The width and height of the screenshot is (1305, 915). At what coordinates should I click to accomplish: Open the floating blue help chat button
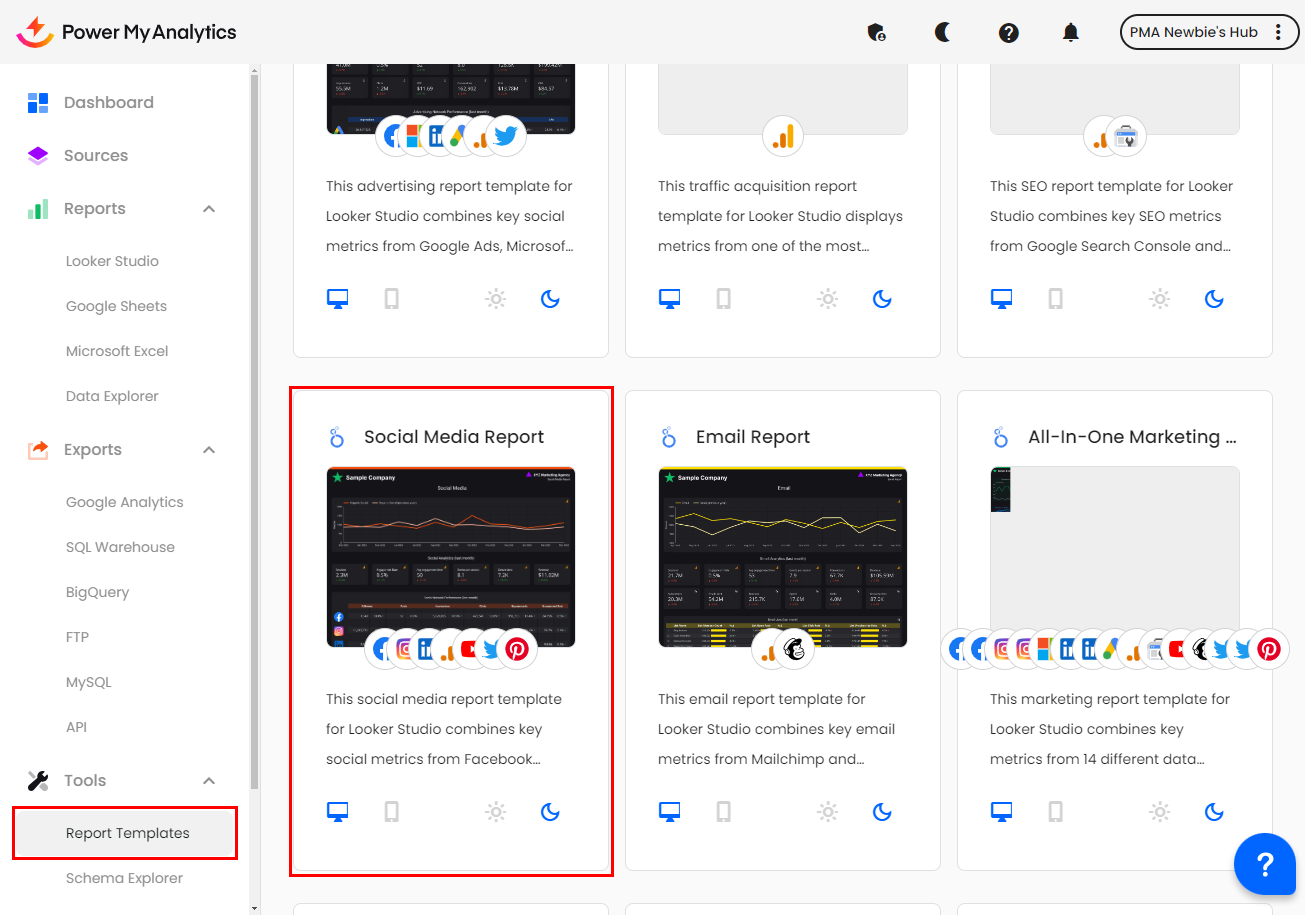pos(1264,864)
